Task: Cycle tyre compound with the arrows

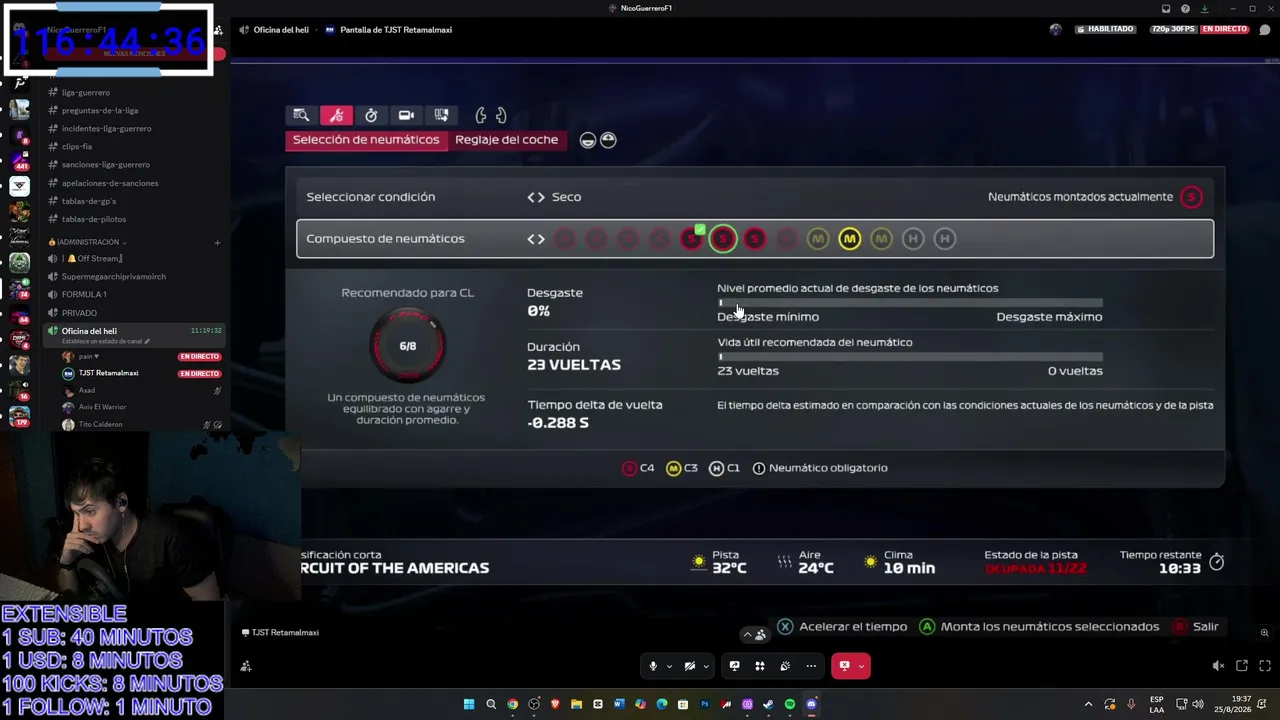Action: tap(536, 239)
